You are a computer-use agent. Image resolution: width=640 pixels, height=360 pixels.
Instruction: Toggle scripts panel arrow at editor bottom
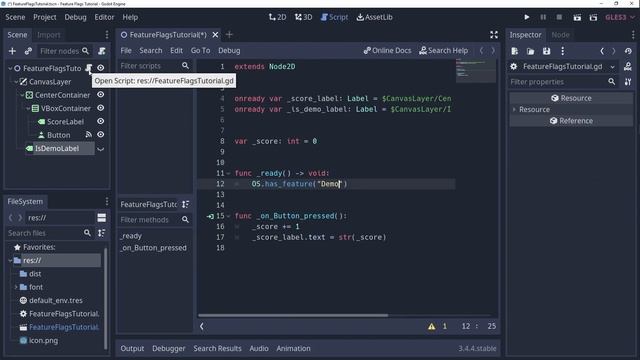(202, 326)
